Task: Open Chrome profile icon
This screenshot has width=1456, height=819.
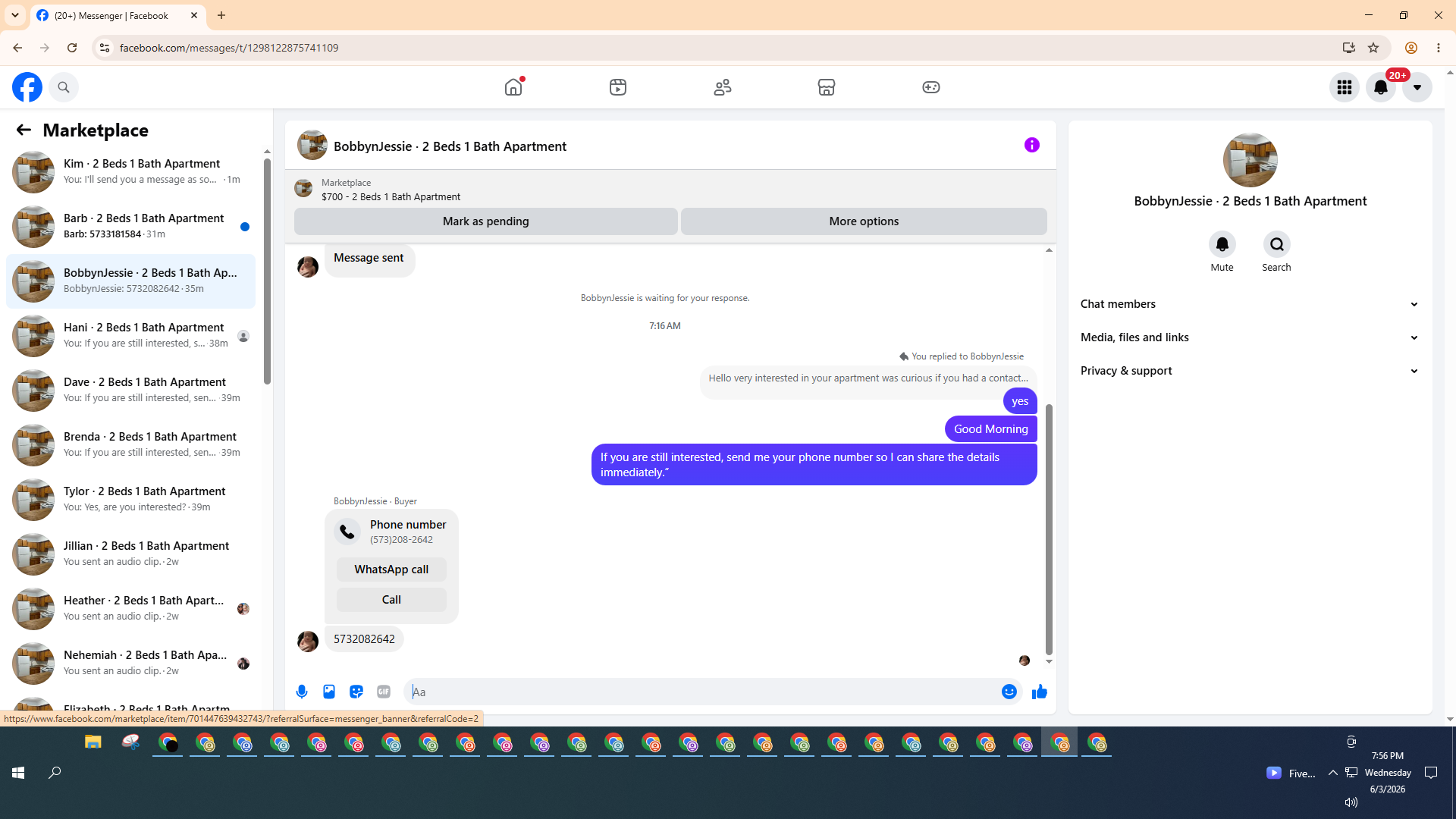Action: pyautogui.click(x=1411, y=48)
